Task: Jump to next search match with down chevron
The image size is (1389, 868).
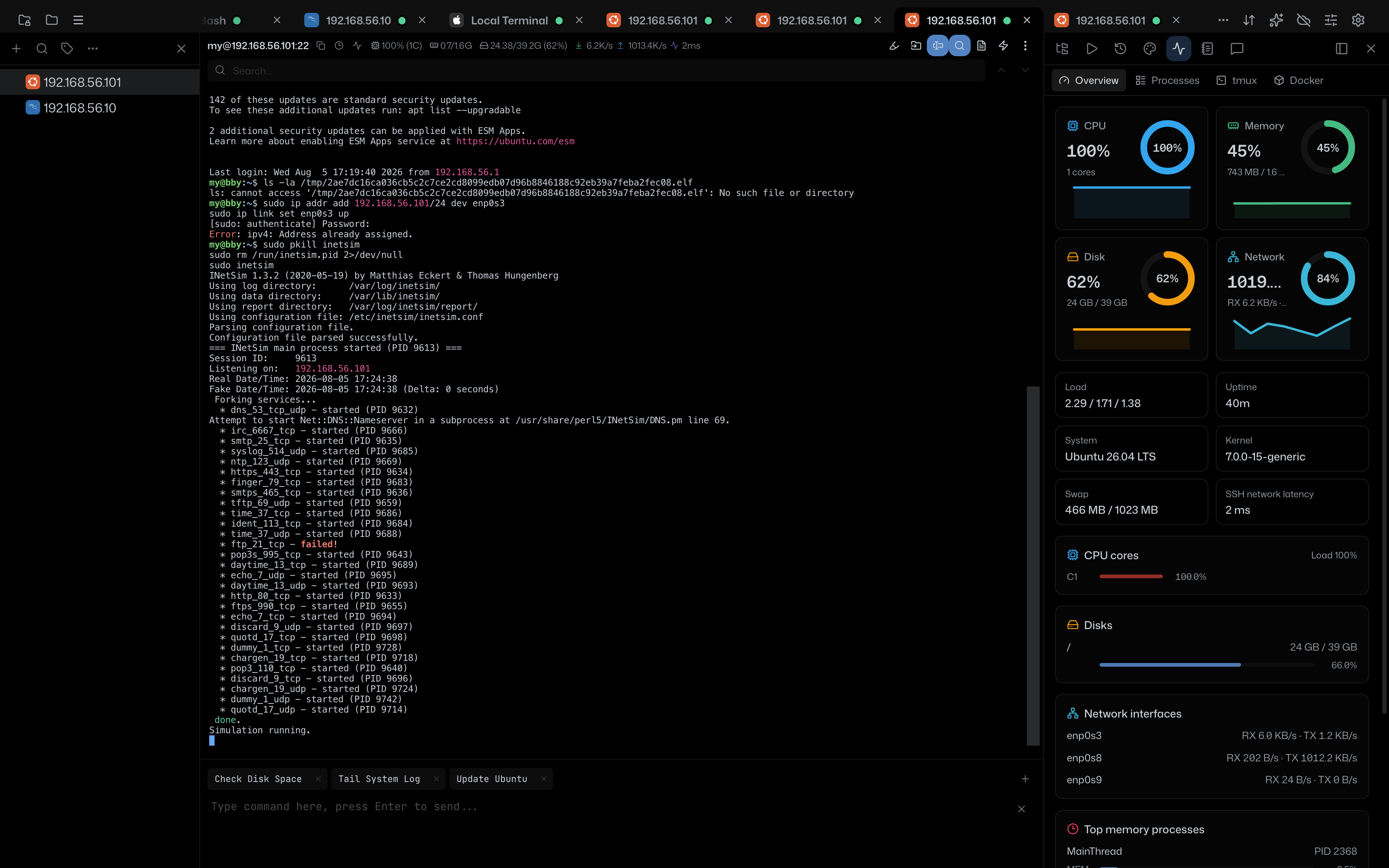Action: point(1025,70)
